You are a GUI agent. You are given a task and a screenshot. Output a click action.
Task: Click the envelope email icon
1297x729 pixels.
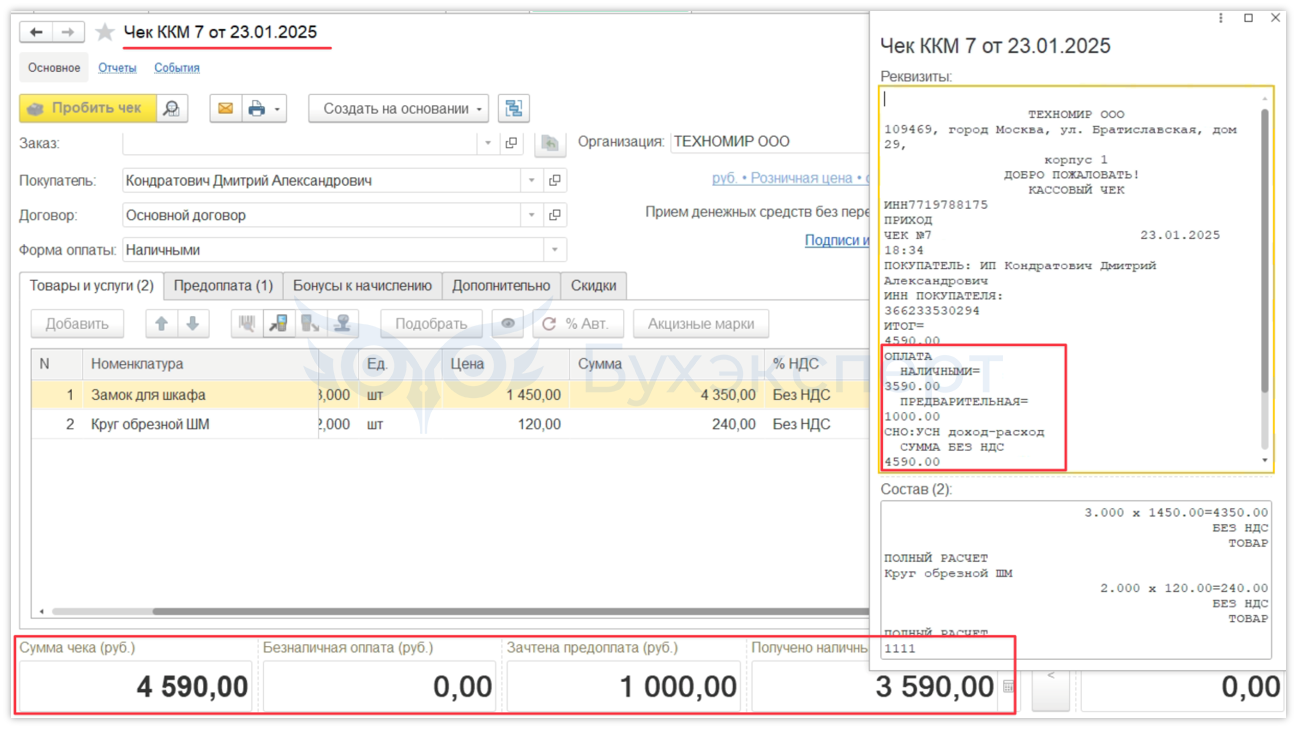[226, 108]
